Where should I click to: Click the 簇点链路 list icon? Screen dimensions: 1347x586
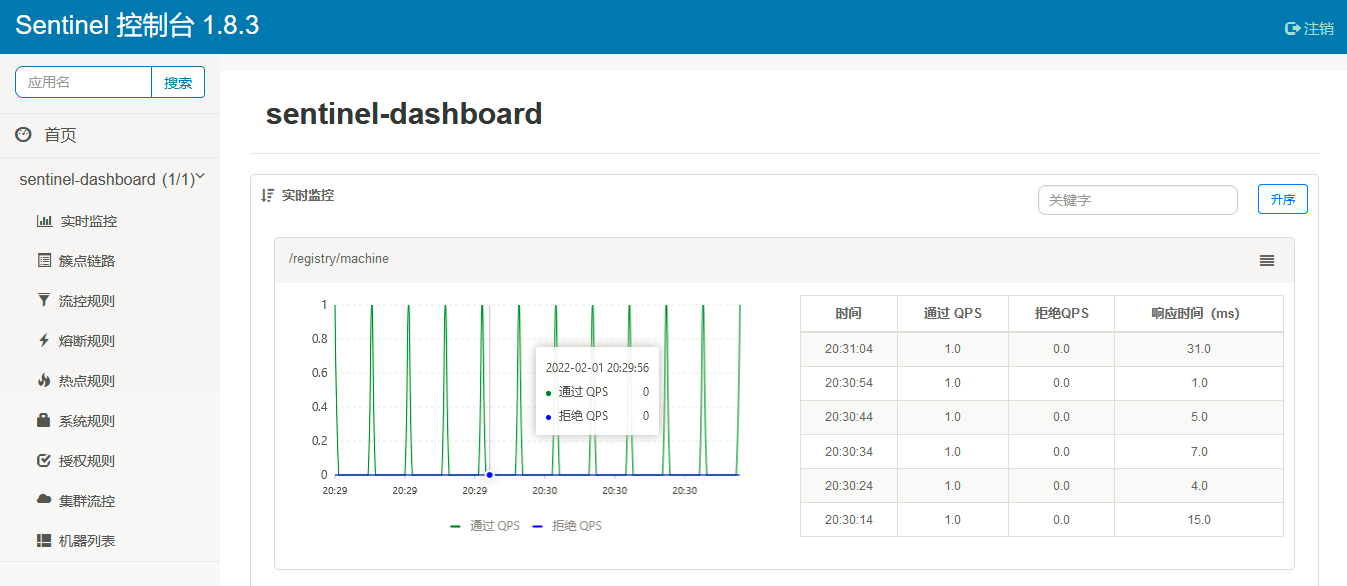[x=44, y=260]
